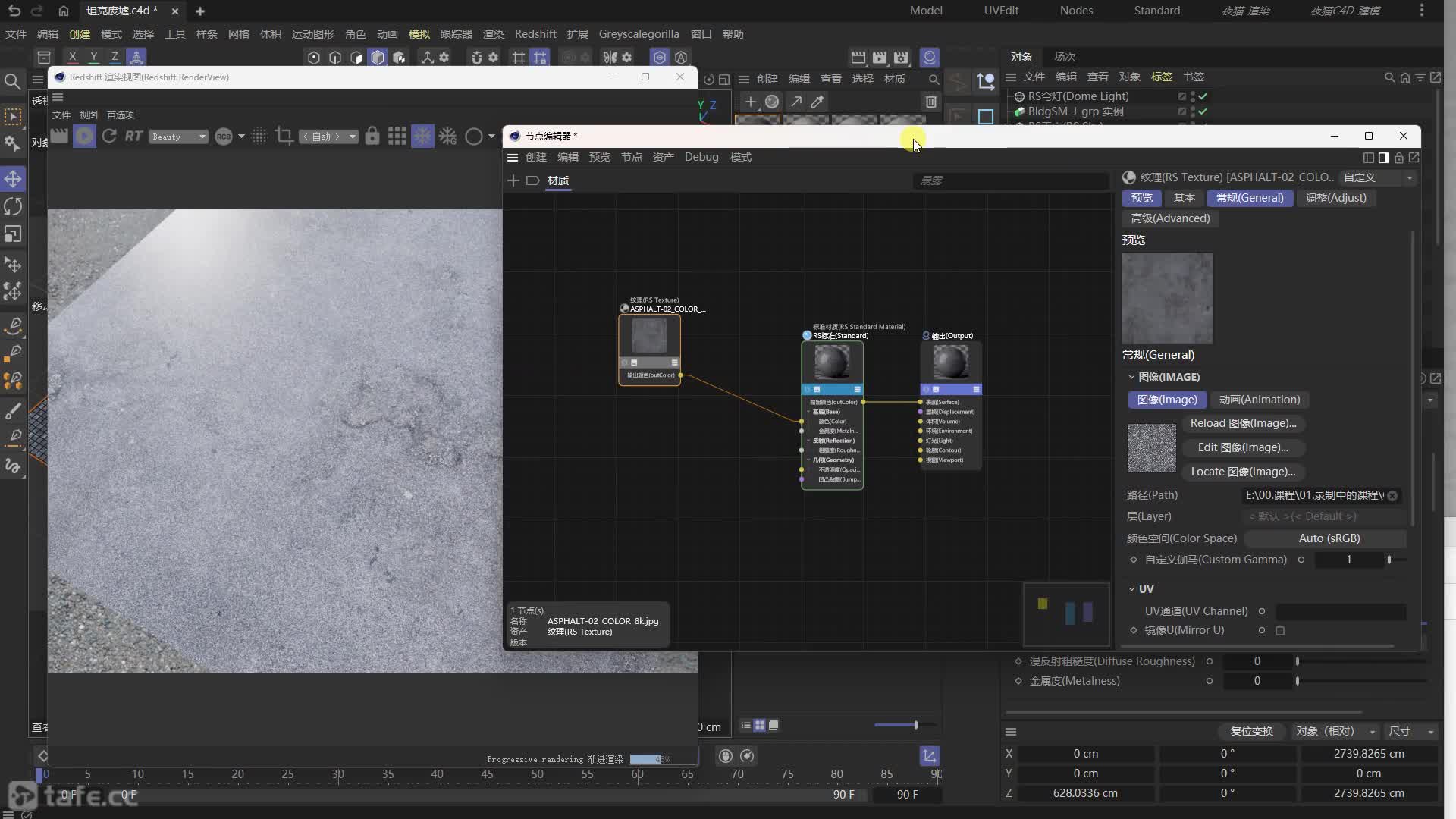
Task: Toggle enable checkmark for BldgSM_J_grp instance
Action: [1203, 111]
